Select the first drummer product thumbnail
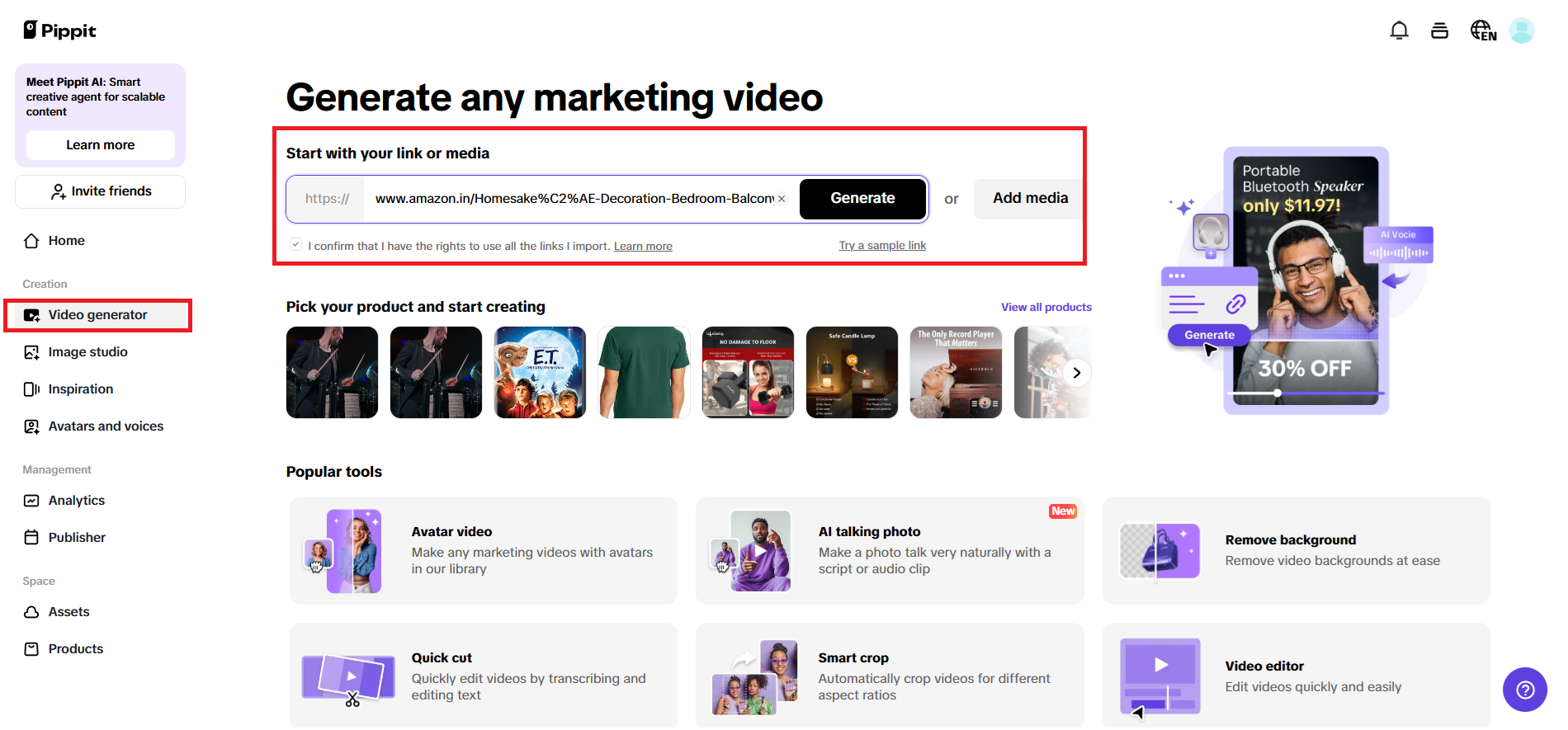Screen dimensions: 1568x730 332,373
